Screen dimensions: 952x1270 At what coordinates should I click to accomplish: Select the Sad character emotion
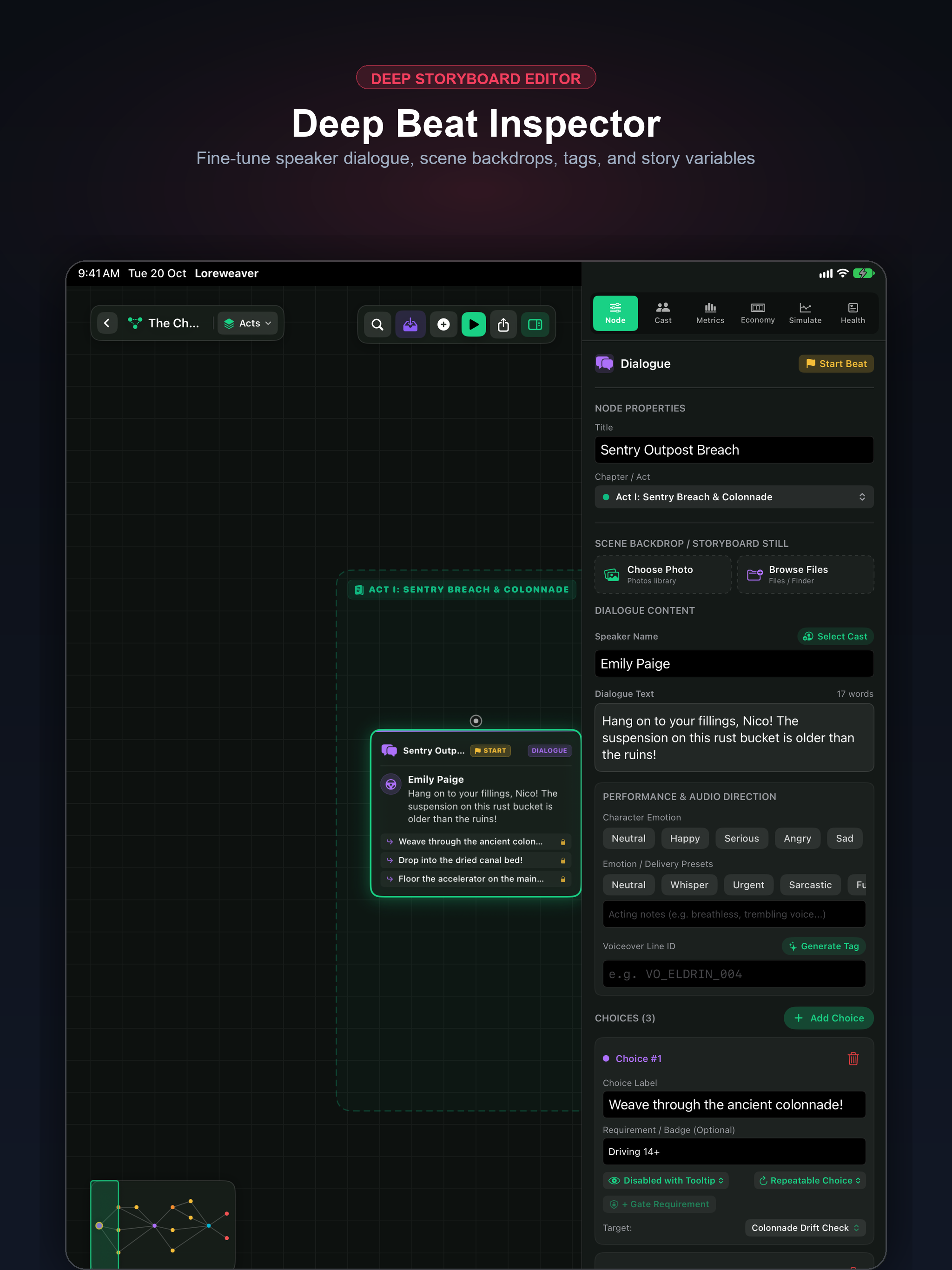click(x=844, y=838)
